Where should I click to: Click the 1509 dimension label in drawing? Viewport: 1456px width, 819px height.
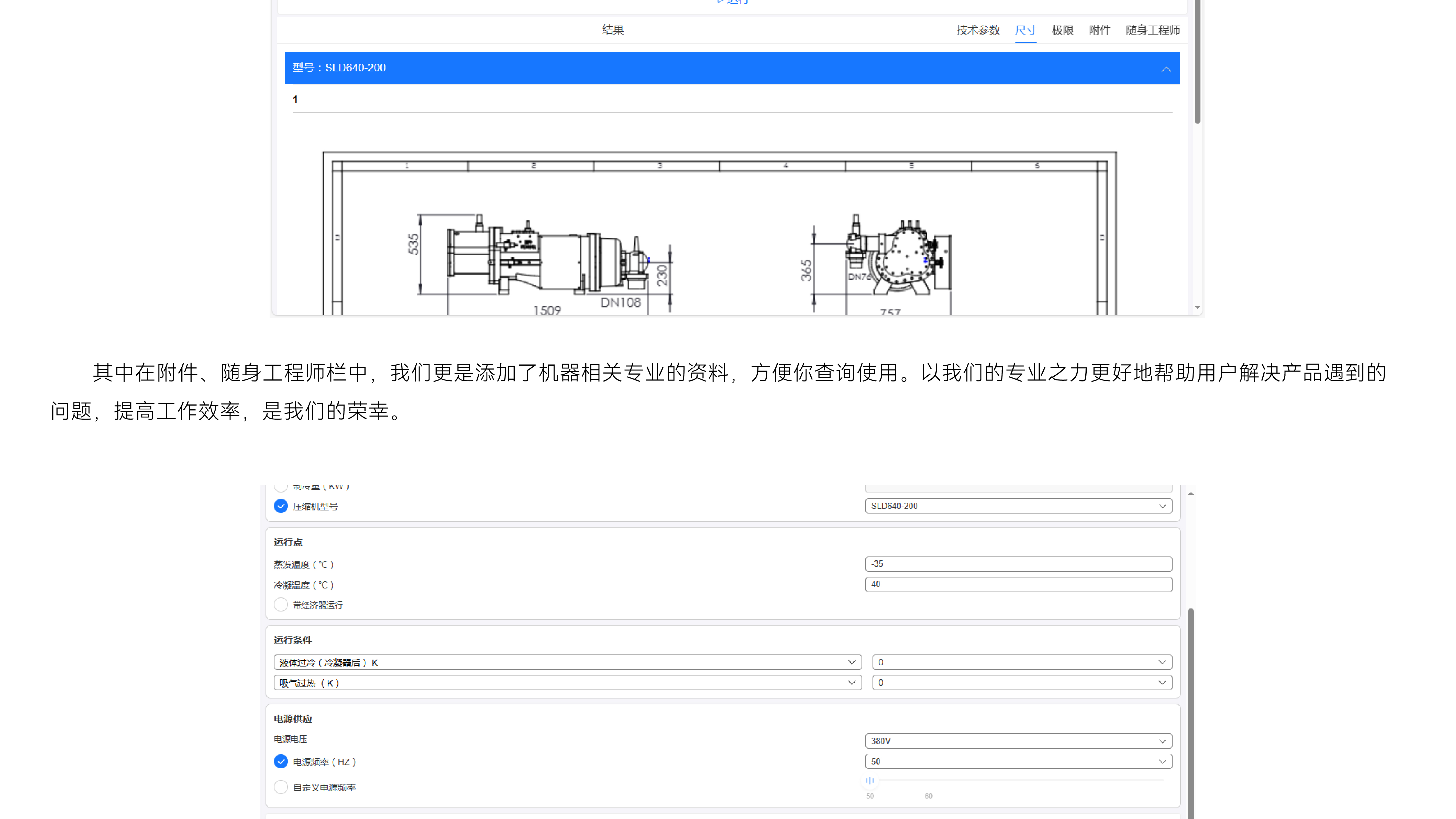(547, 310)
